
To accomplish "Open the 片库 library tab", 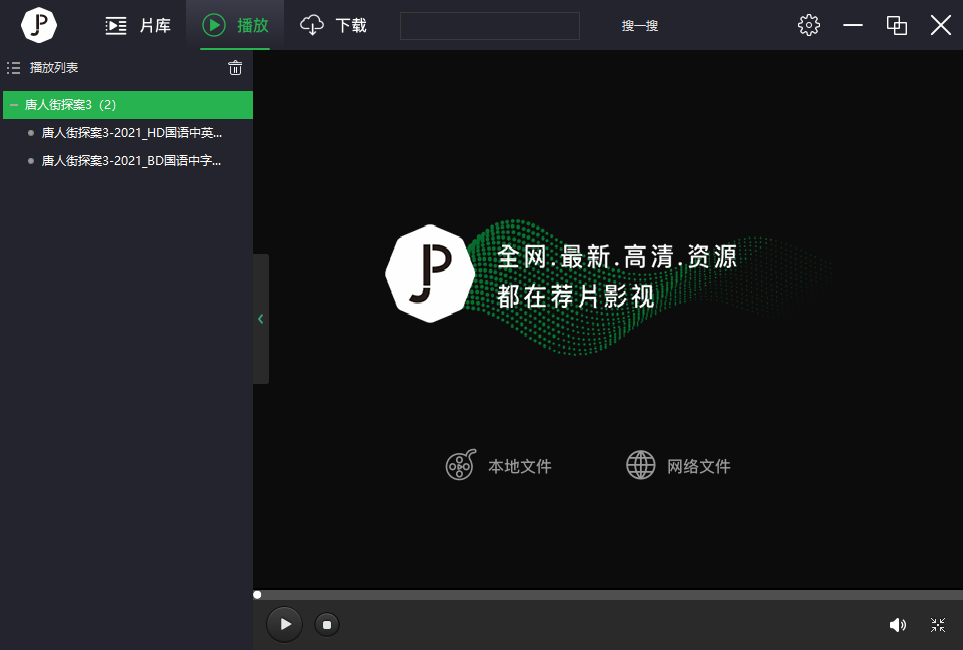I will (138, 25).
